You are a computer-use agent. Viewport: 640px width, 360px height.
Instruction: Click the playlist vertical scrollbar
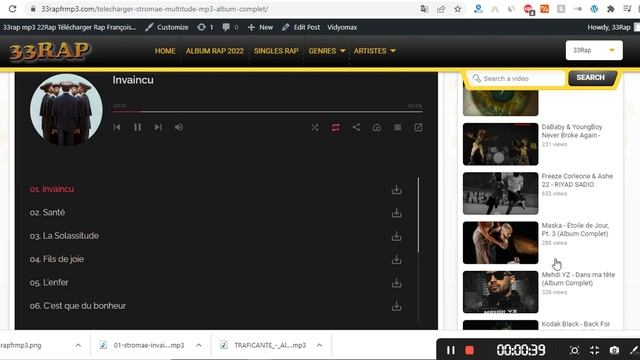coord(418,215)
